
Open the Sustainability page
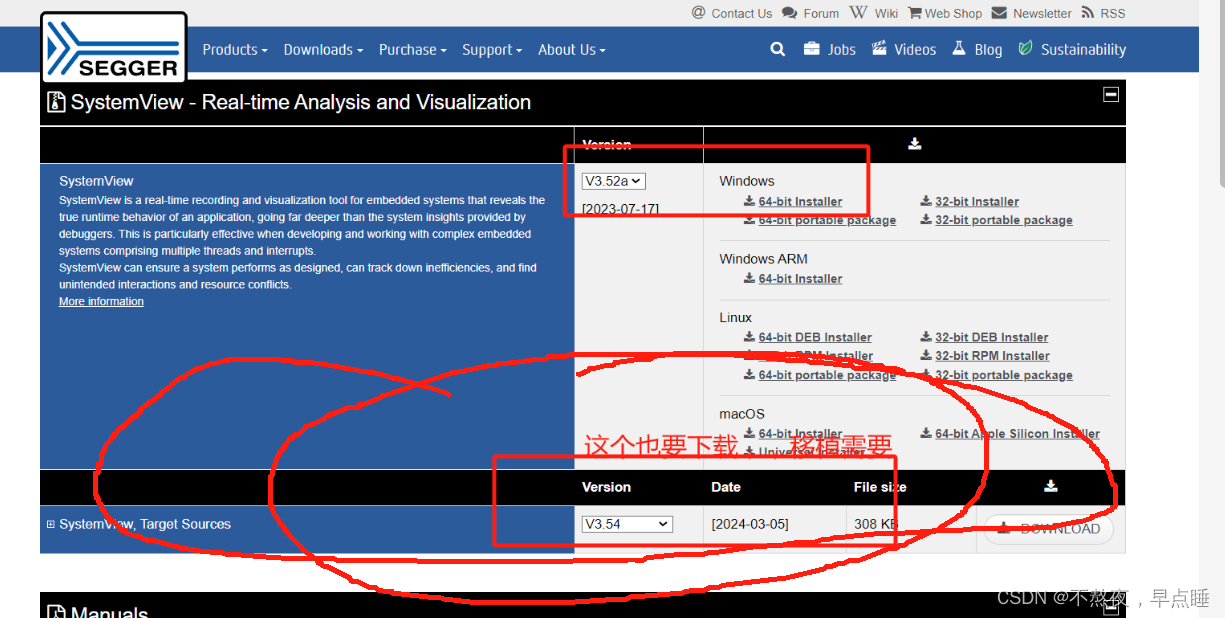point(1072,49)
